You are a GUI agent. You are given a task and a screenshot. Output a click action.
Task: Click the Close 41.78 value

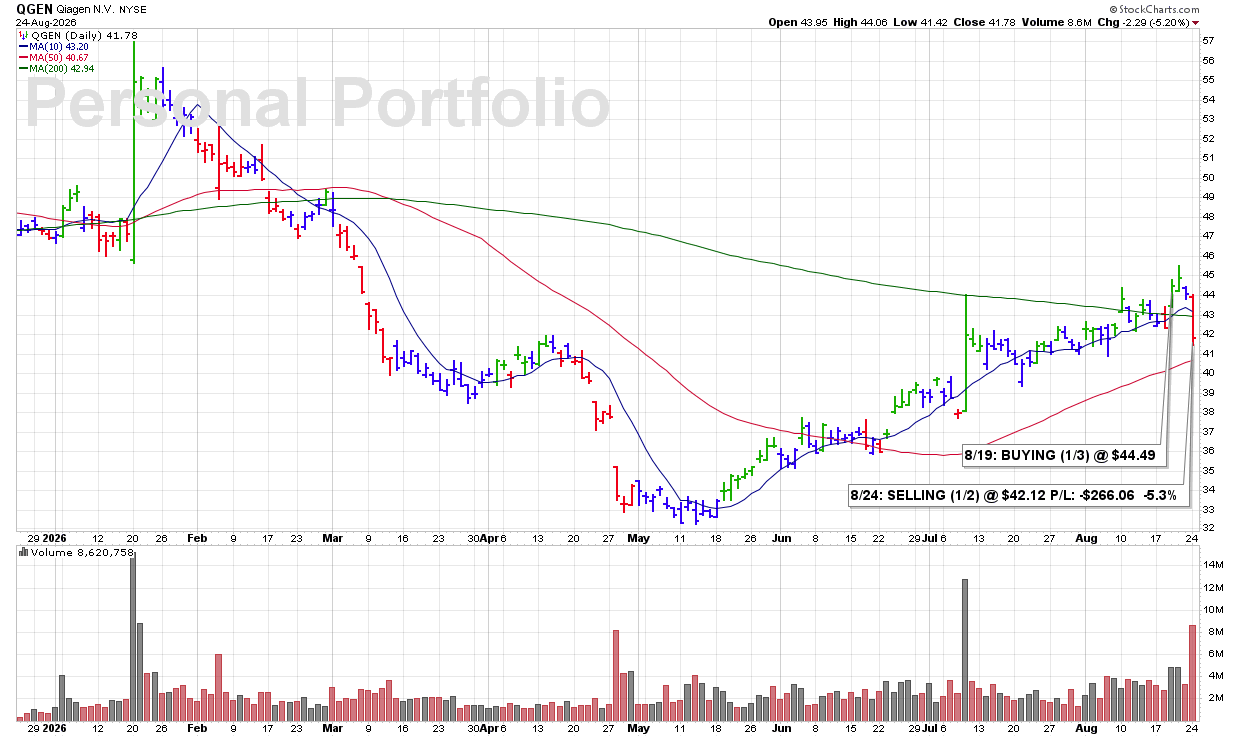[987, 22]
